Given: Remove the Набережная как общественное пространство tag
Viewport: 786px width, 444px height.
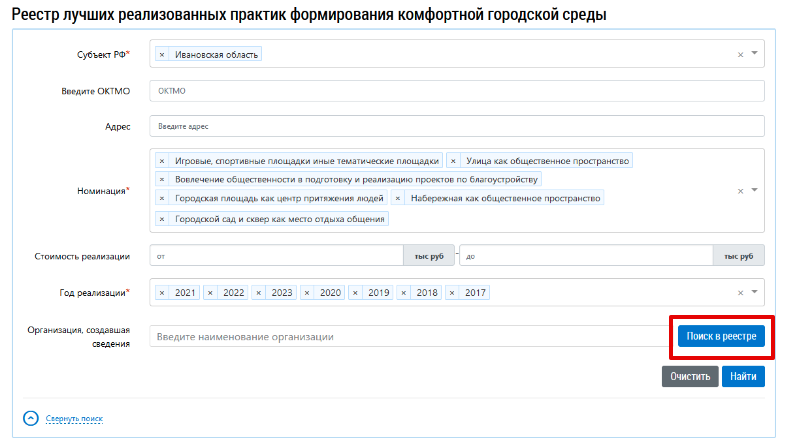Looking at the screenshot, I should (x=398, y=199).
